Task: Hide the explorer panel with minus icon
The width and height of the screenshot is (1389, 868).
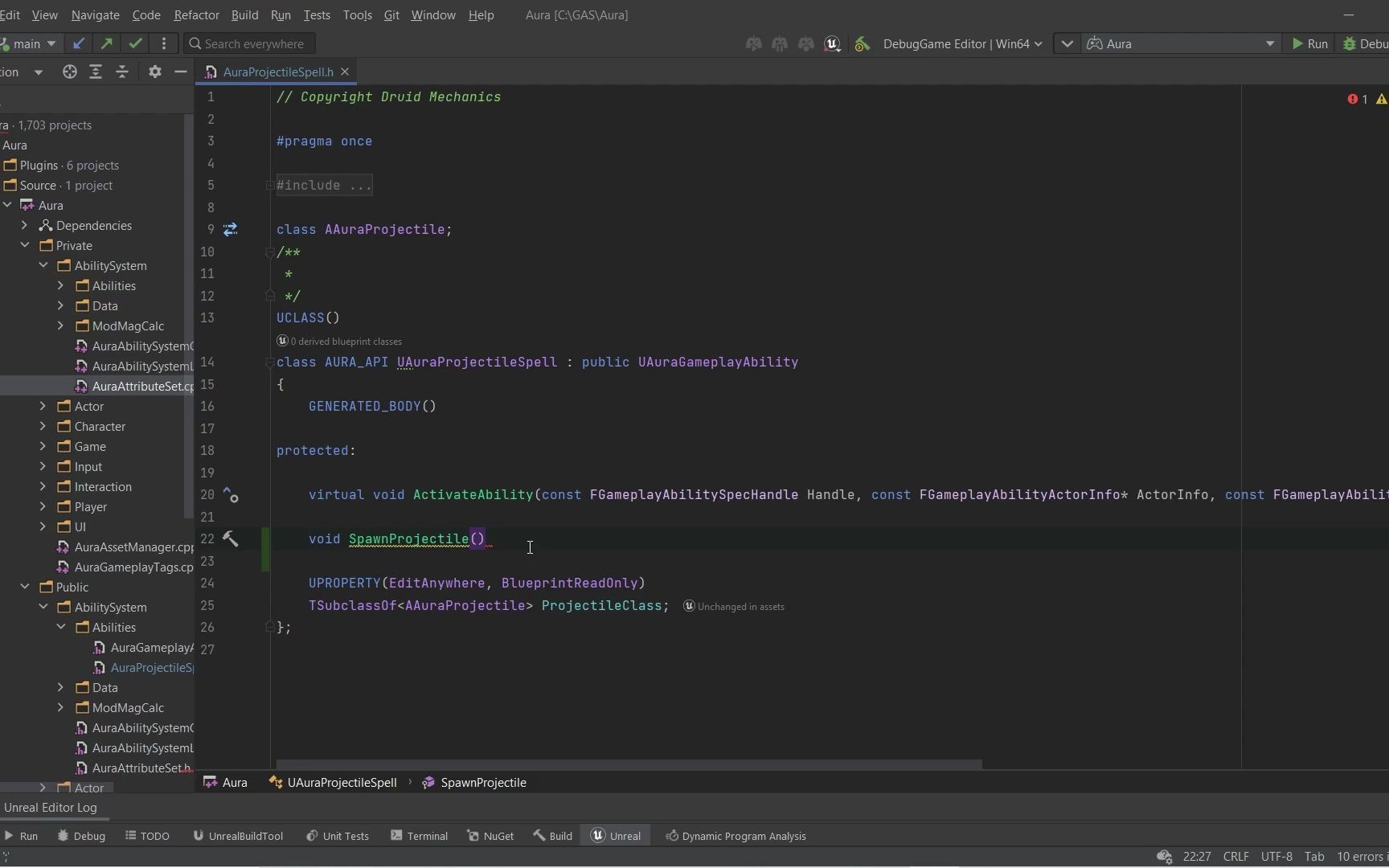Action: 181,72
